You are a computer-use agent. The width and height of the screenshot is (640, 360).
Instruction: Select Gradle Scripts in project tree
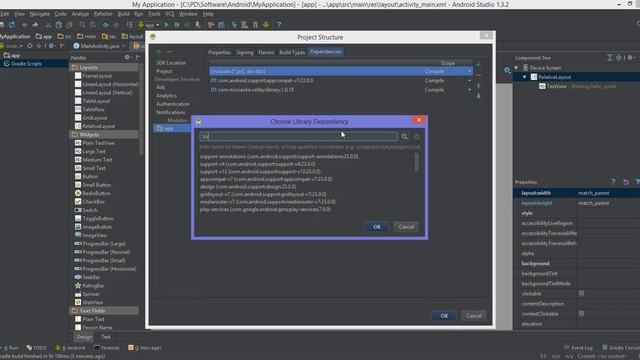pos(26,64)
